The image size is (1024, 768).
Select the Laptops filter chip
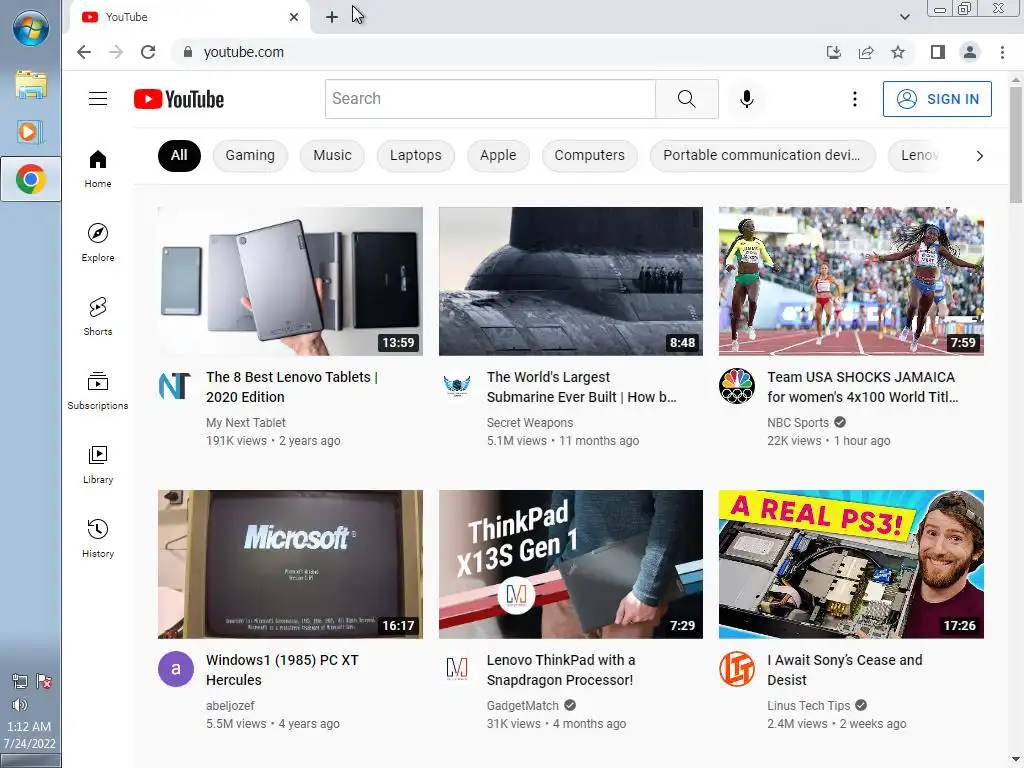[415, 155]
